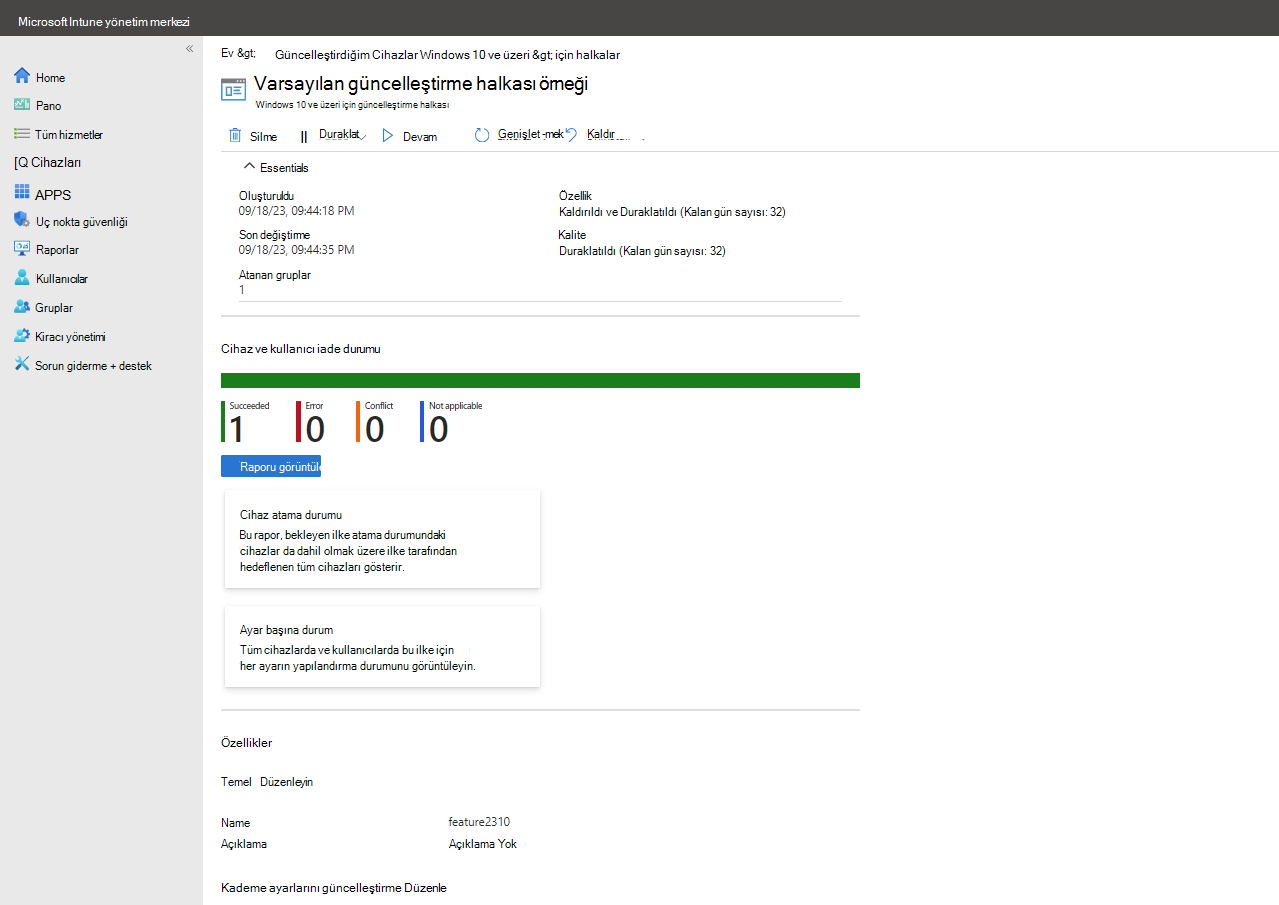Click the Devam toolbar button
Viewport: 1279px width, 905px height.
point(410,136)
